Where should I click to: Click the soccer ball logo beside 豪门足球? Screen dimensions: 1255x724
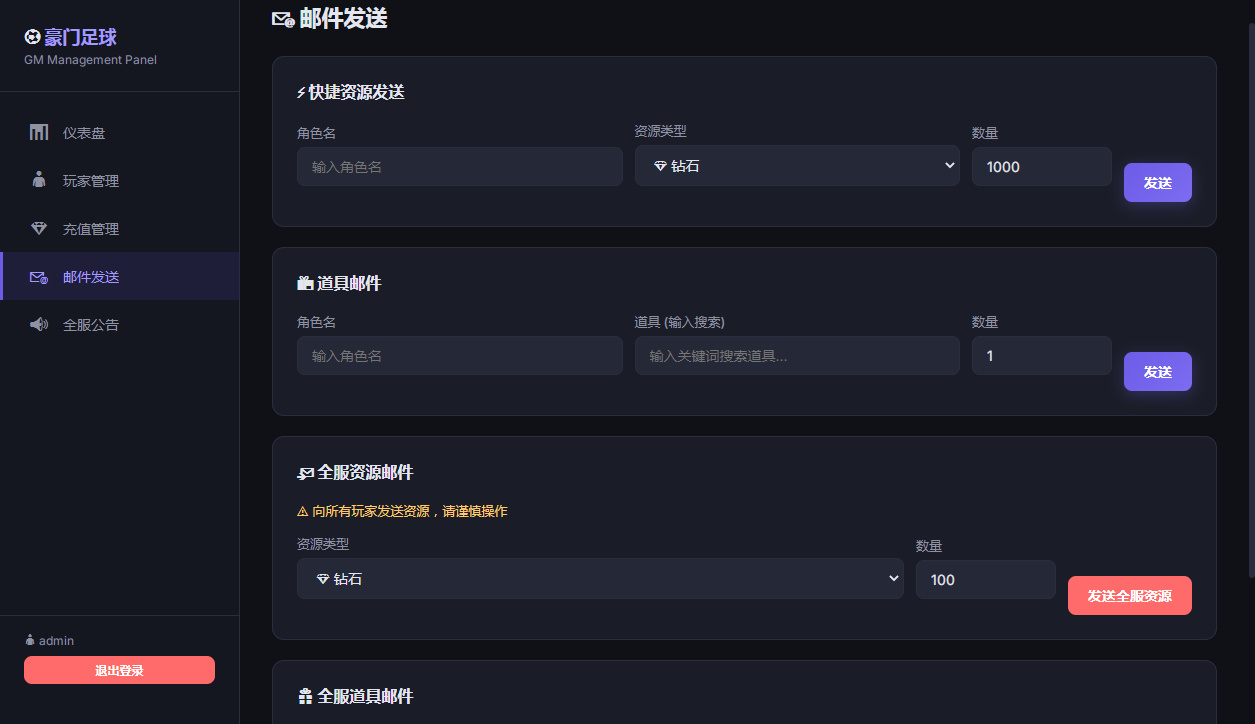pyautogui.click(x=30, y=37)
